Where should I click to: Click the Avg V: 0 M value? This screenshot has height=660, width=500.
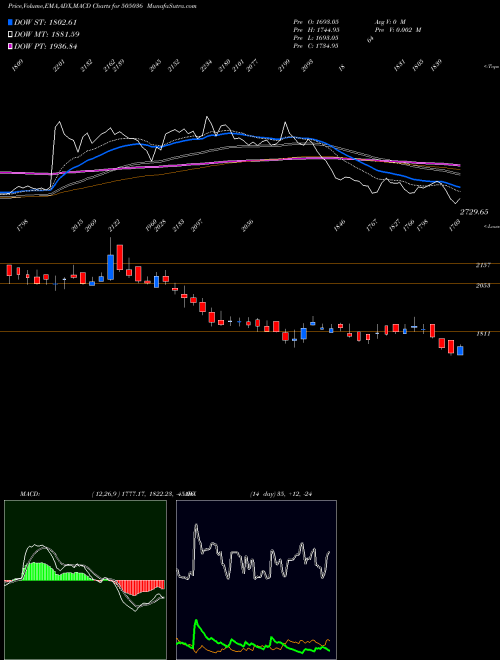pyautogui.click(x=390, y=22)
